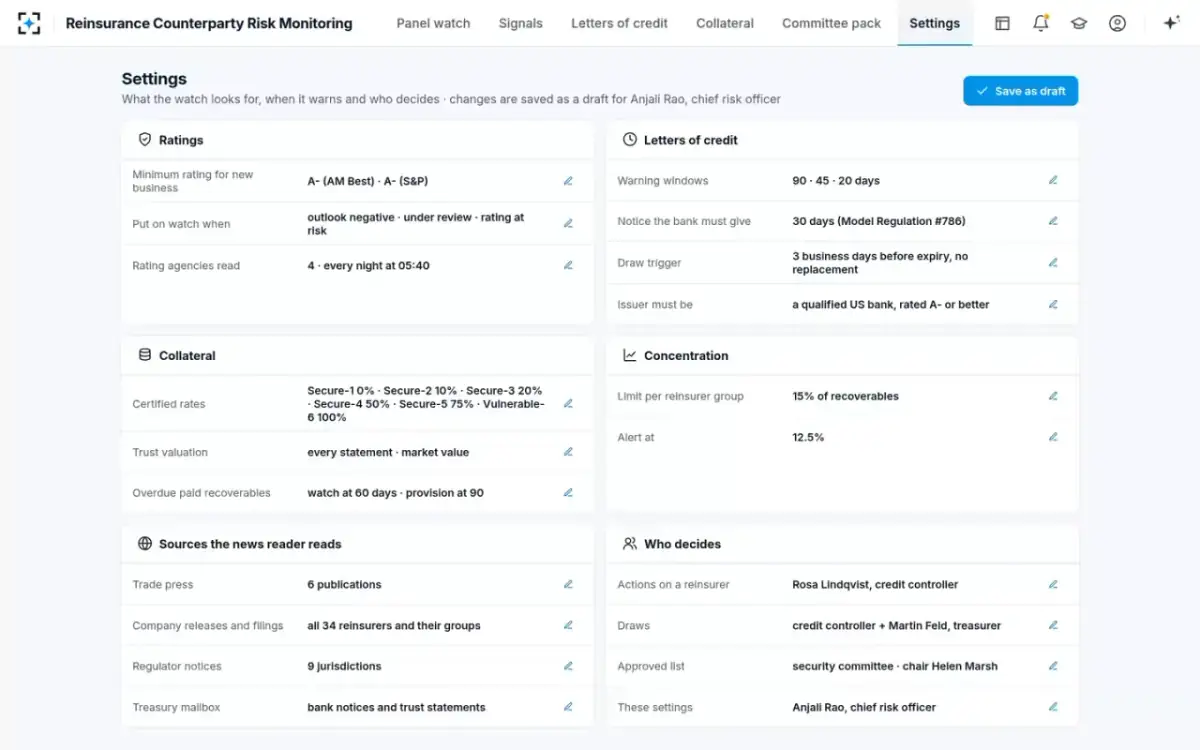Image resolution: width=1200 pixels, height=750 pixels.
Task: Click the "3 business days before expiry" value
Action: tap(880, 263)
